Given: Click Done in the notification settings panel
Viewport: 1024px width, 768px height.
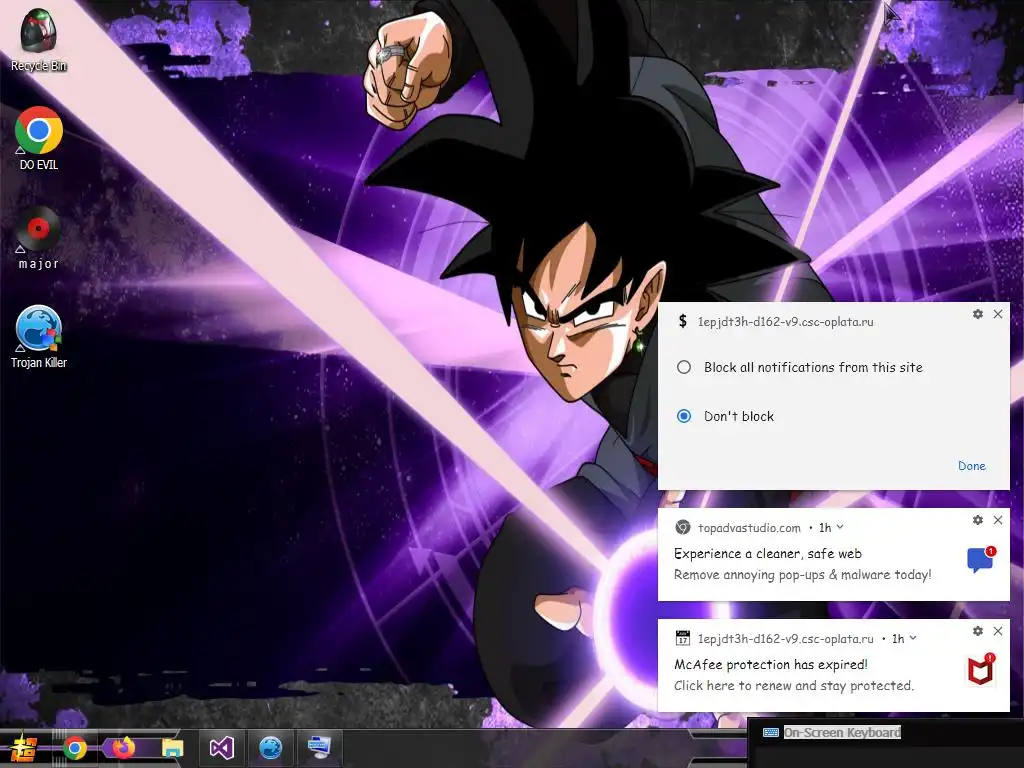Looking at the screenshot, I should click(x=972, y=466).
